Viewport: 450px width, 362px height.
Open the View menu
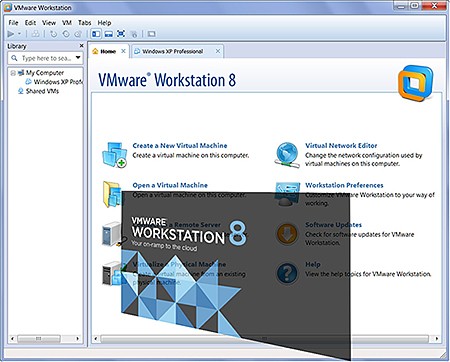click(49, 23)
